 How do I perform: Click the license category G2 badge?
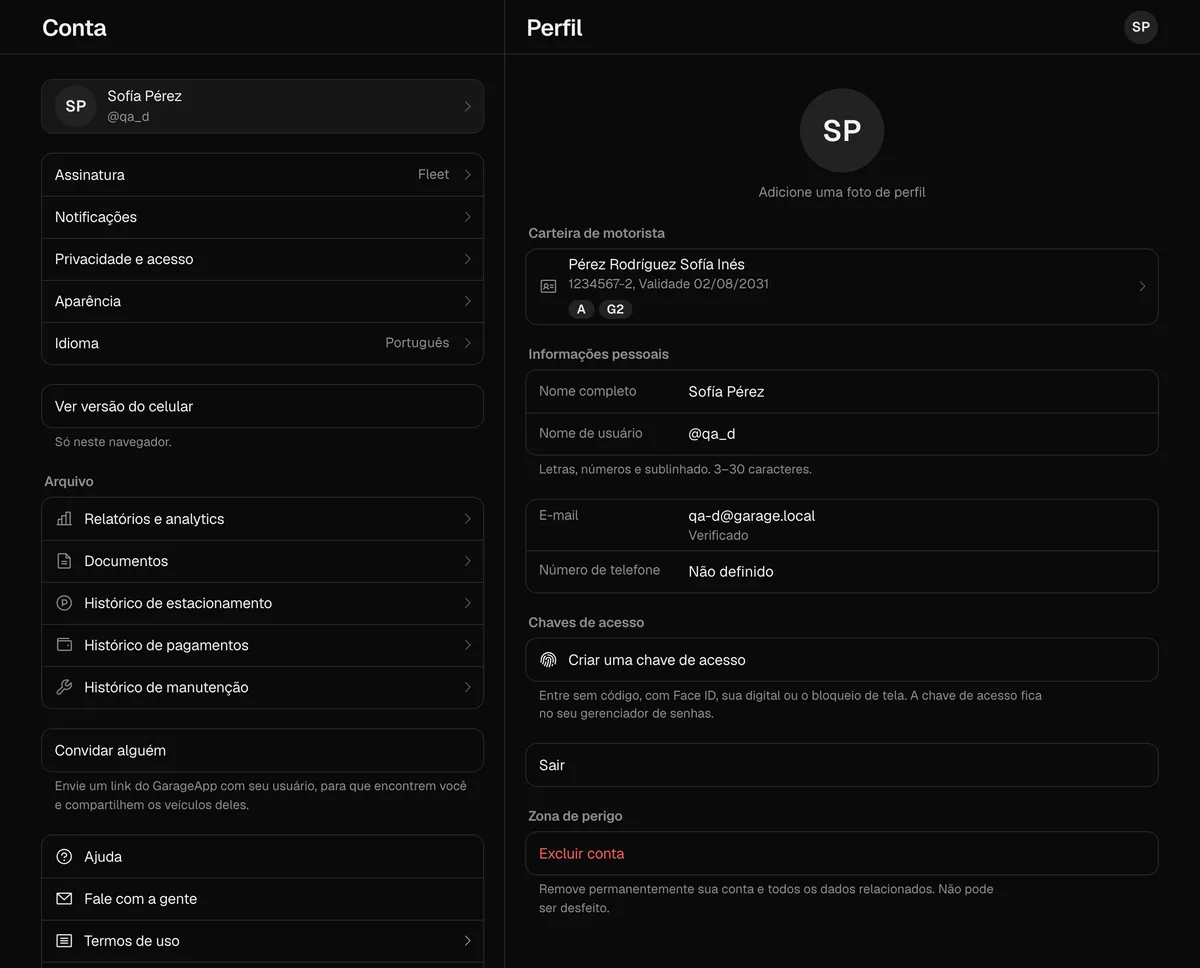point(615,309)
